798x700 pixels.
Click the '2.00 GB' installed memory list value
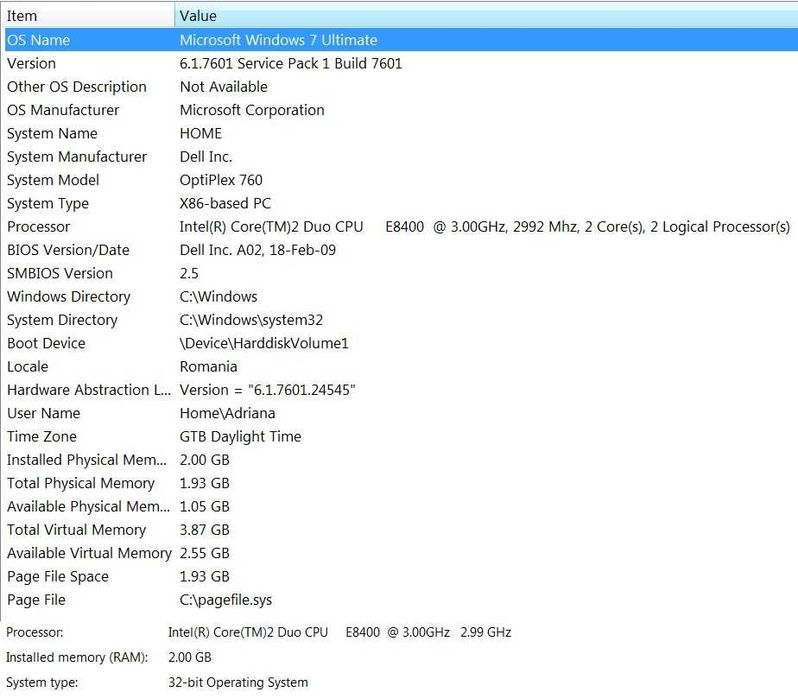(x=204, y=460)
